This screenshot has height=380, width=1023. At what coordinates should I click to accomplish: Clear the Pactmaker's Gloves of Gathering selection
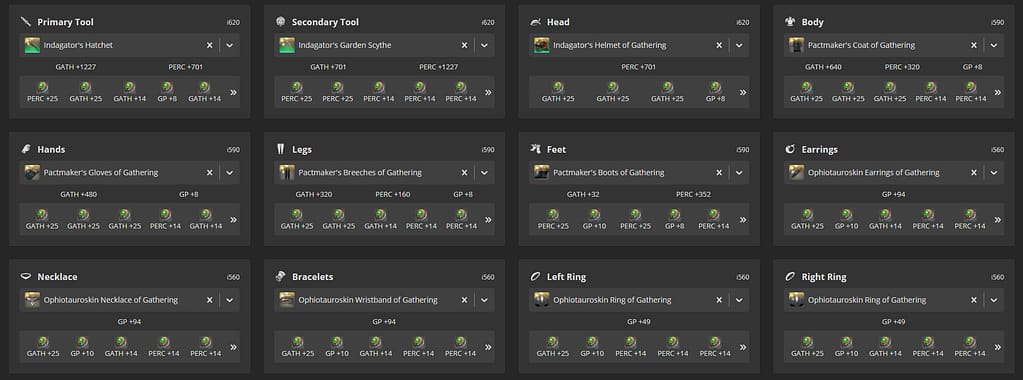pyautogui.click(x=209, y=172)
